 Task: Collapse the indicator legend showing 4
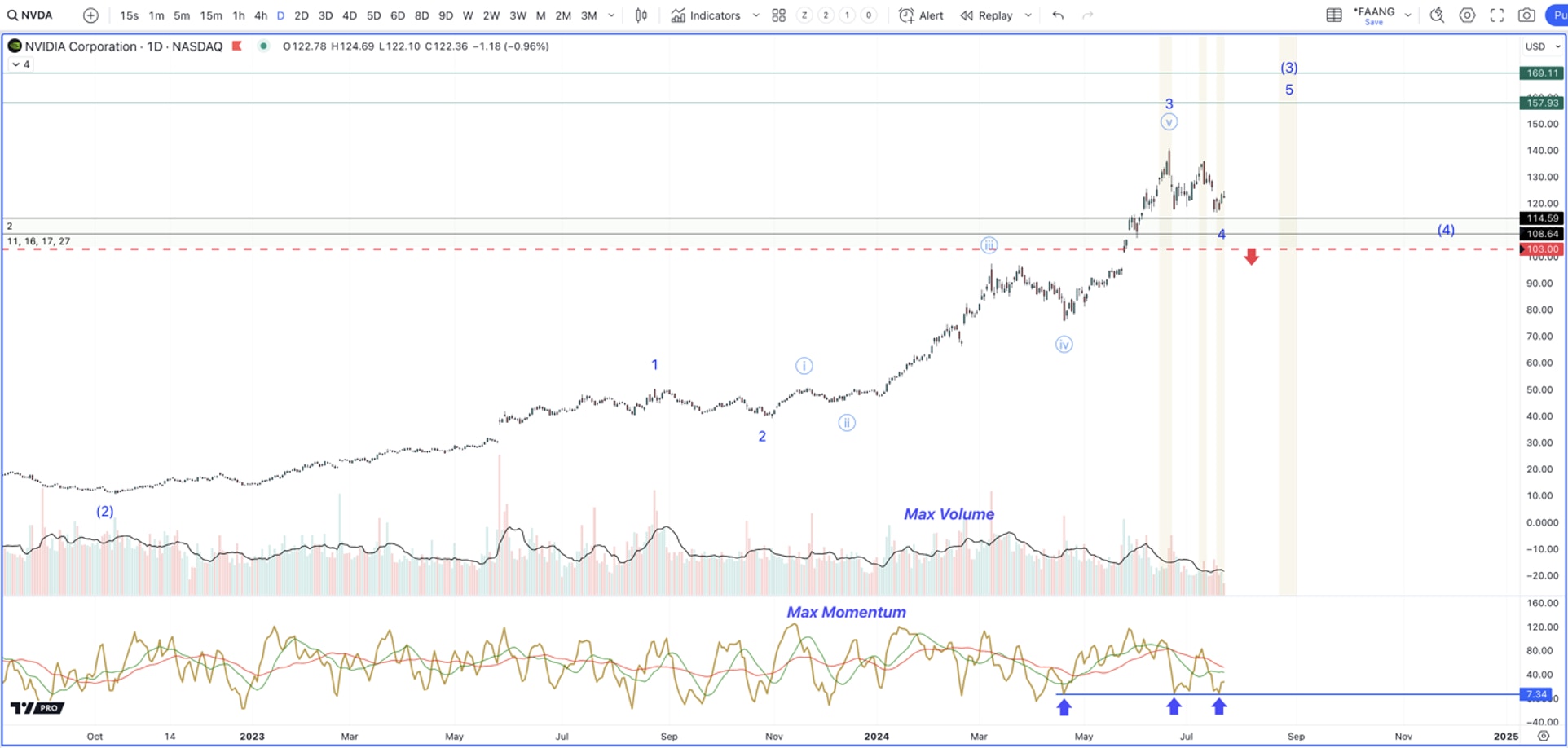[x=20, y=64]
